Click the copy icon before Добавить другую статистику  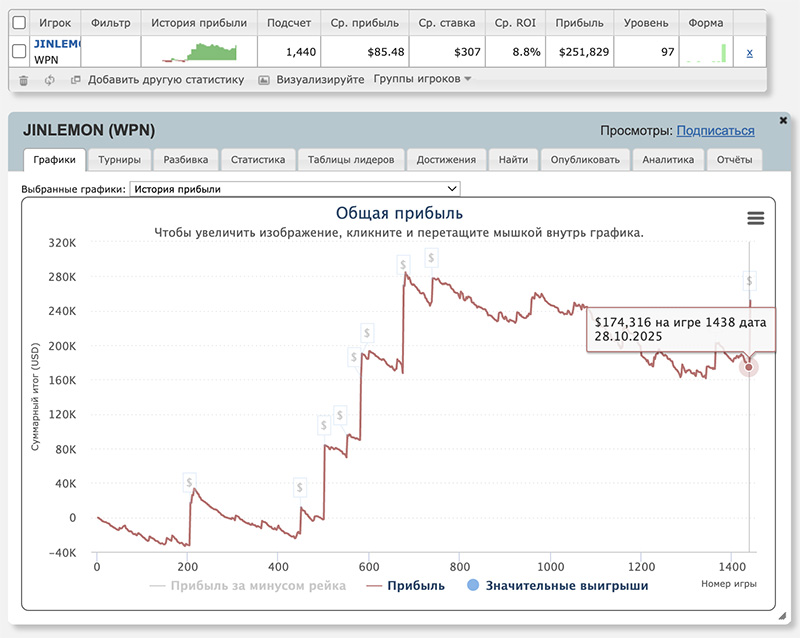click(x=75, y=79)
